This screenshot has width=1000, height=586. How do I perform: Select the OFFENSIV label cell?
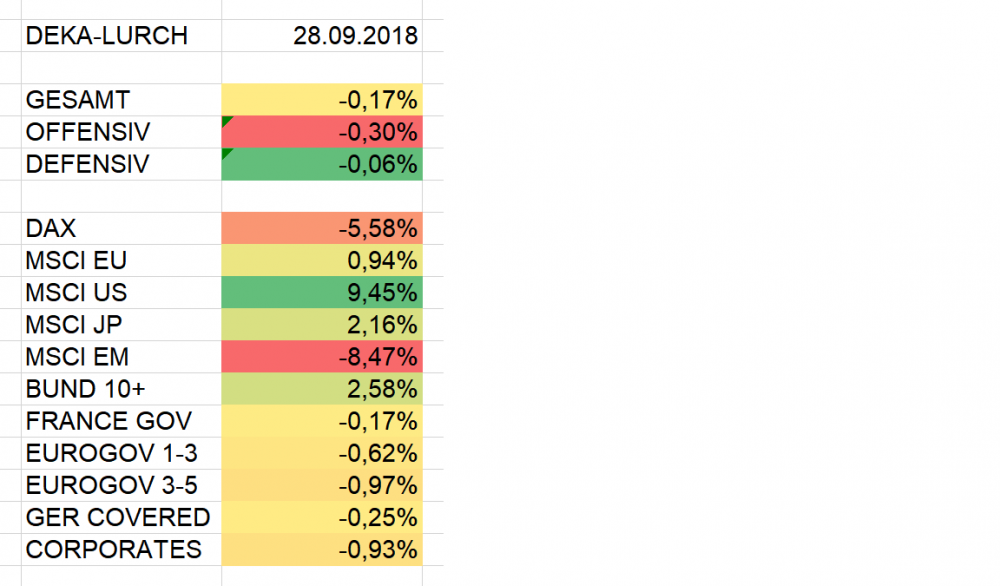(x=88, y=132)
